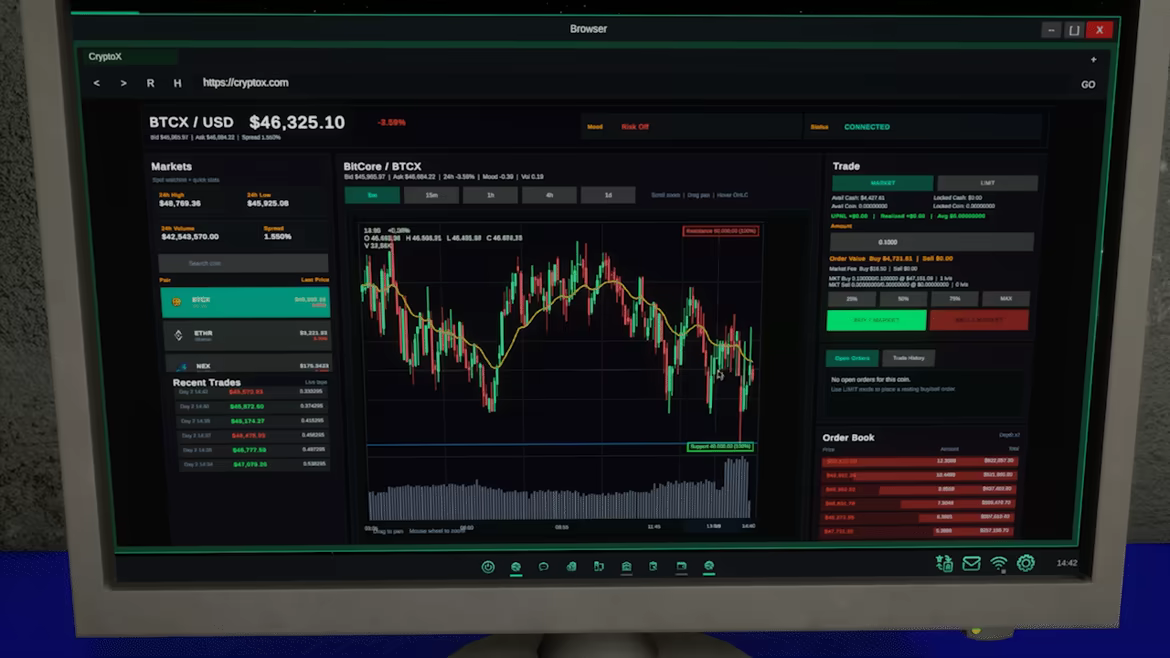Switch to the Trade History tab
Image resolution: width=1170 pixels, height=658 pixels.
909,358
